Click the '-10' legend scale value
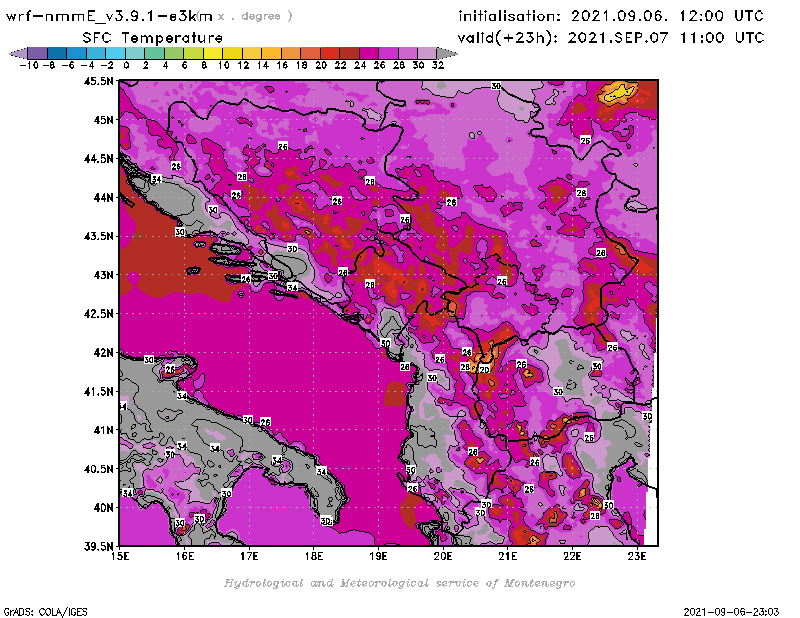Image resolution: width=800 pixels, height=618 pixels. tap(29, 65)
